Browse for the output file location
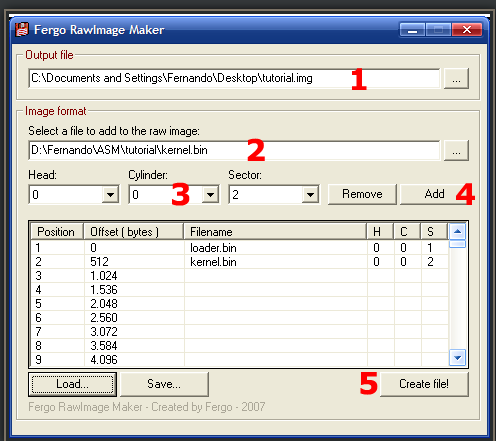The image size is (496, 441). point(456,79)
